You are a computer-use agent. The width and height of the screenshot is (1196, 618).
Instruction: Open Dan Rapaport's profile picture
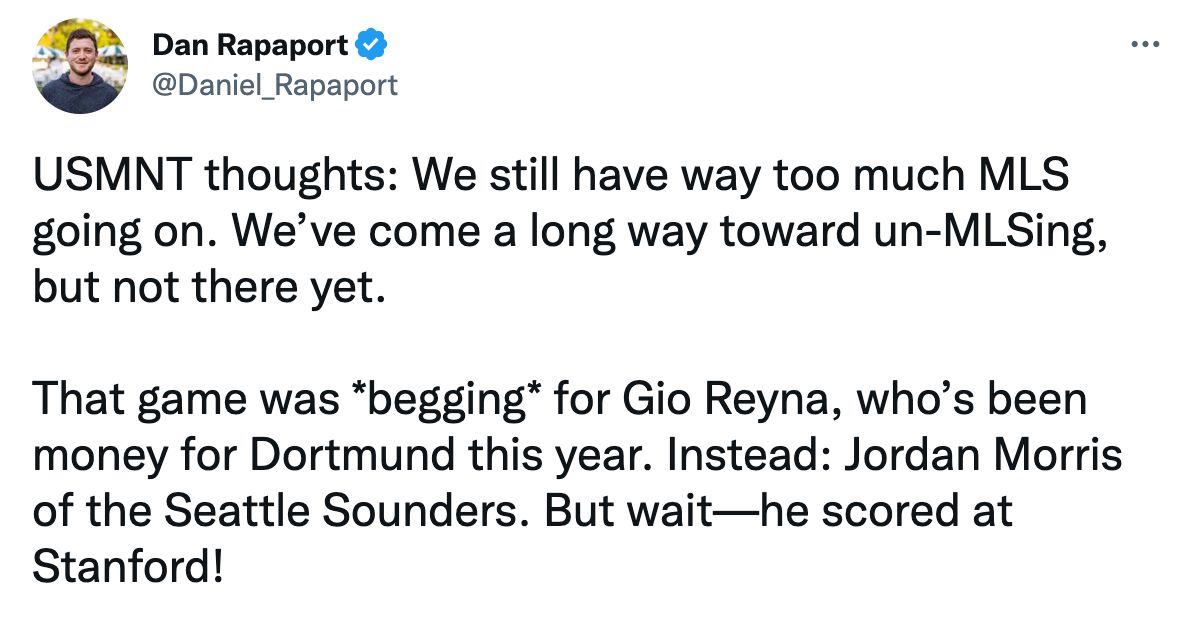tap(81, 65)
